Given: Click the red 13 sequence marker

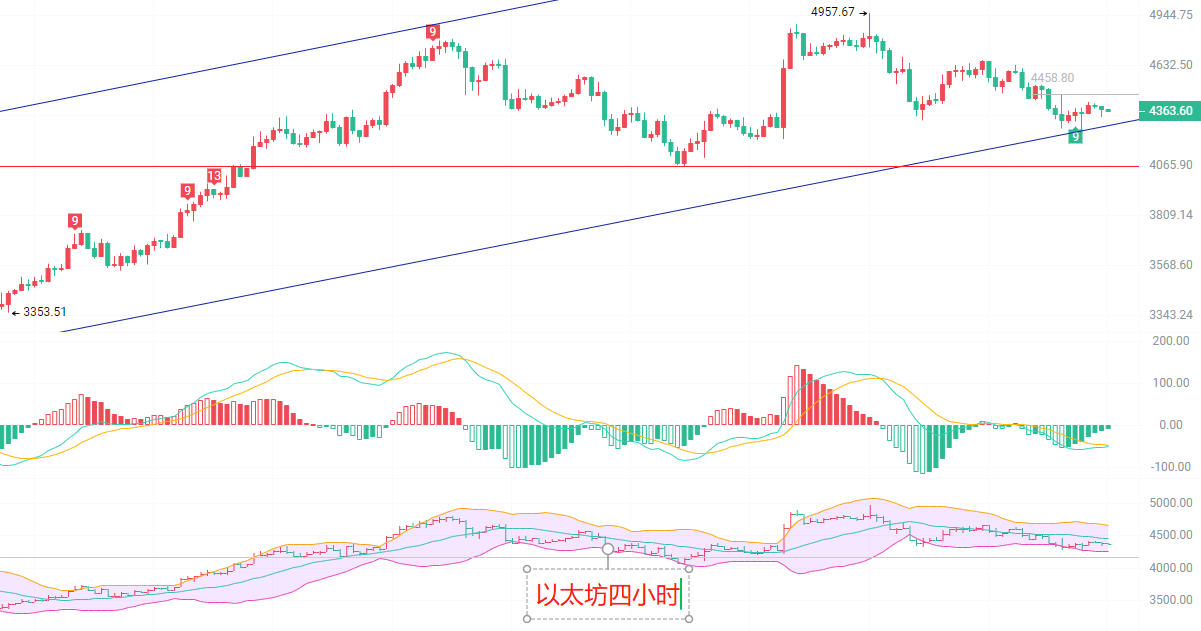Looking at the screenshot, I should coord(214,176).
